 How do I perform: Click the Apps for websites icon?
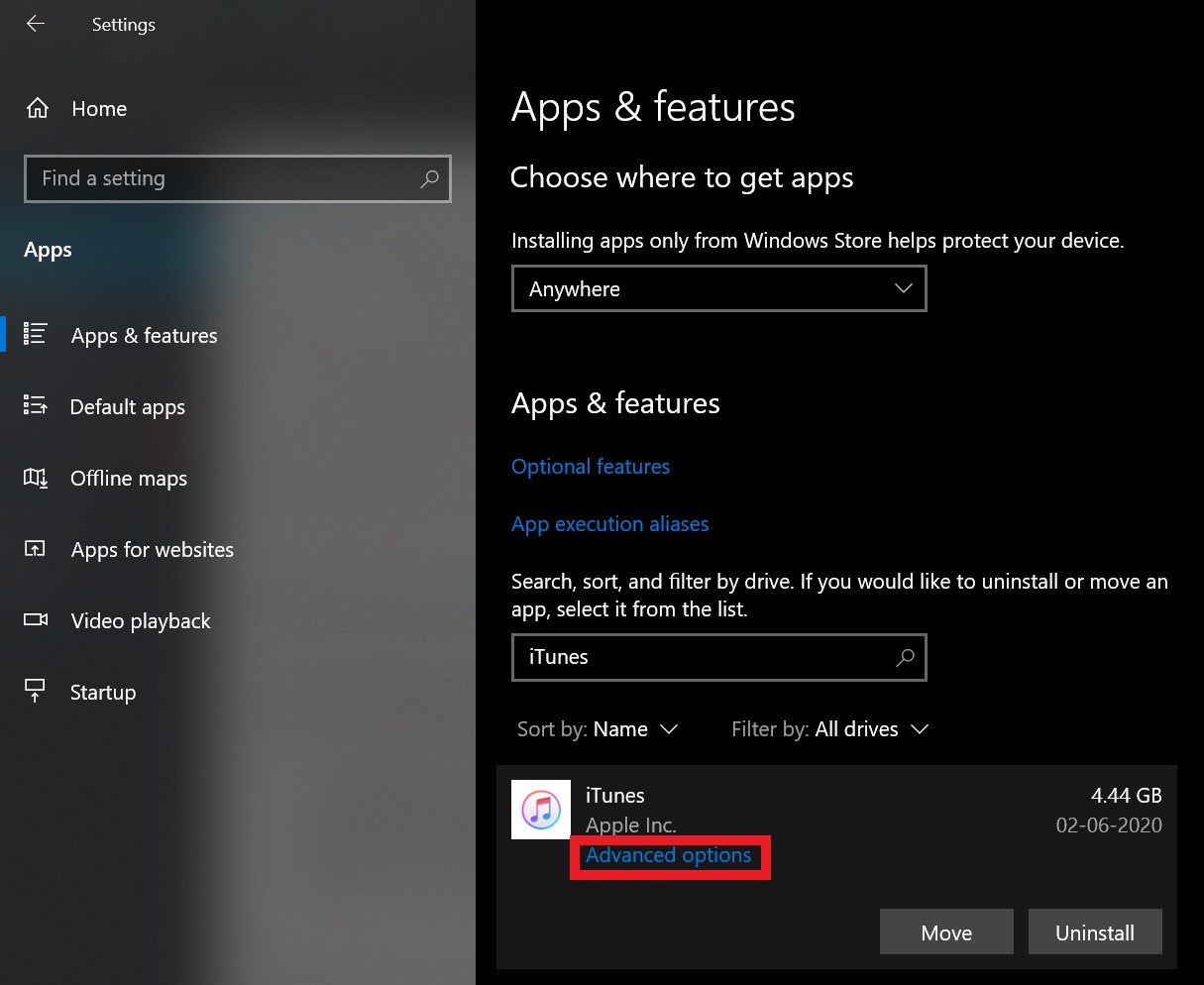click(x=36, y=549)
